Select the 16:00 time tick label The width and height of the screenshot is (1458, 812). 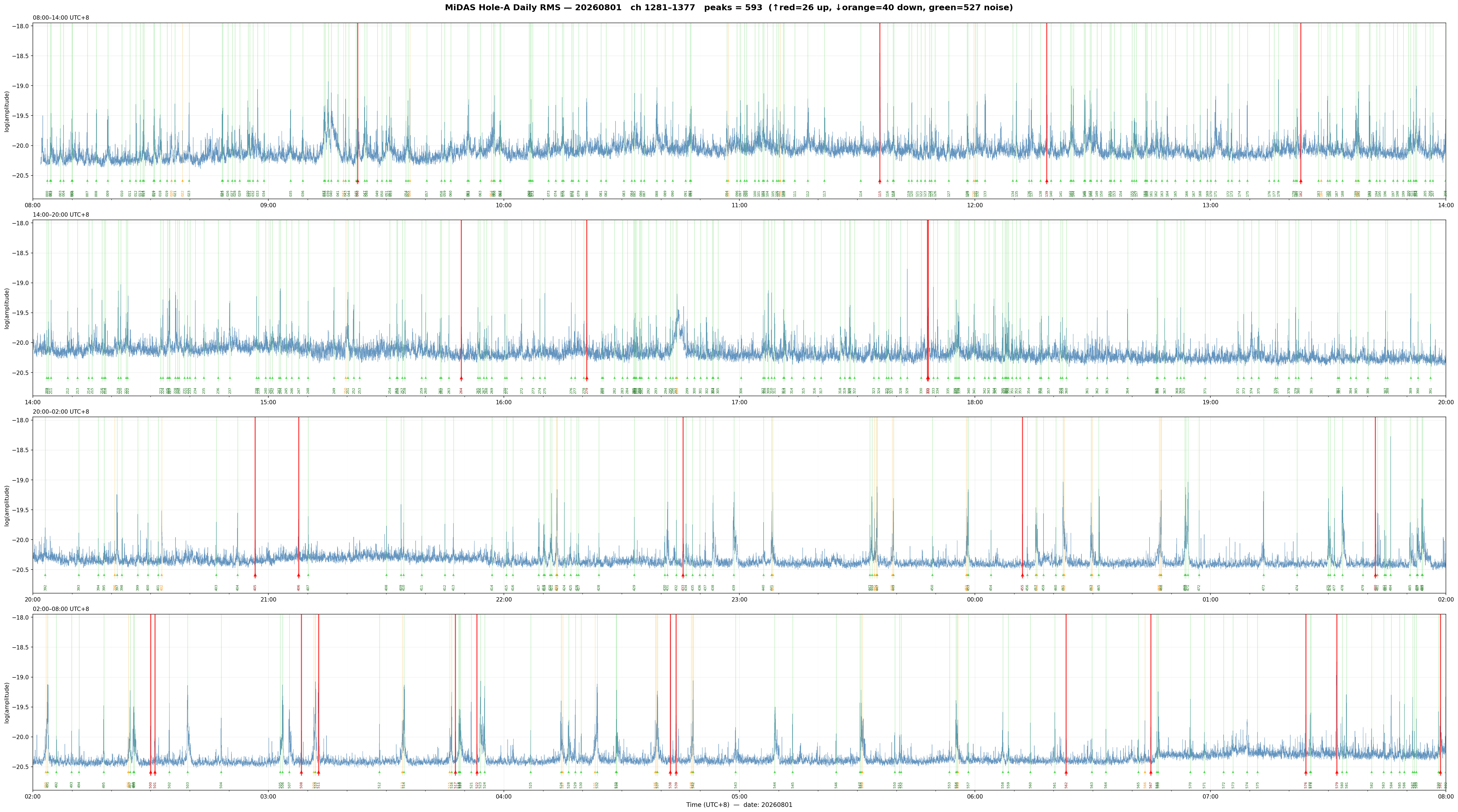tap(504, 402)
